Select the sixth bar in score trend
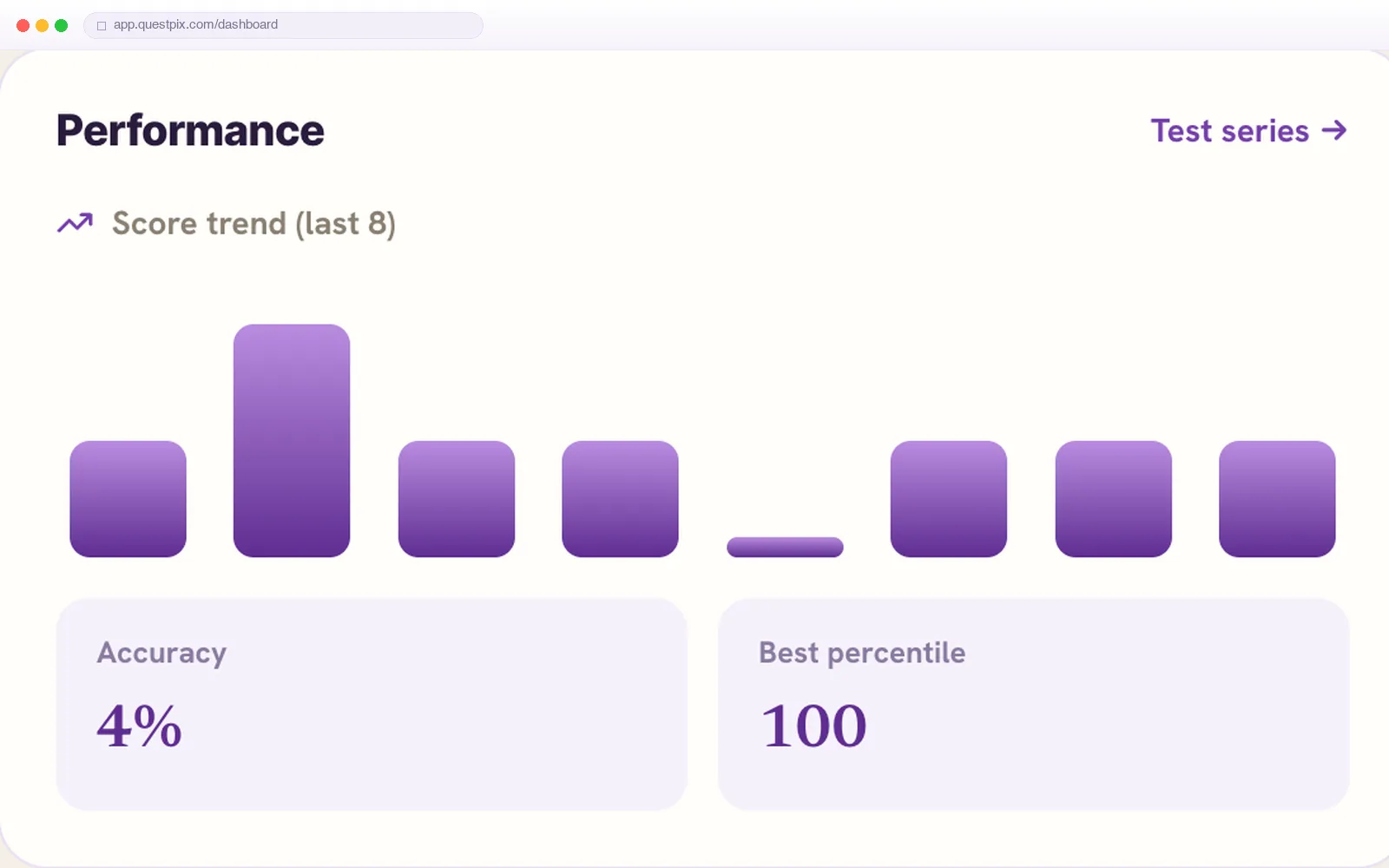1389x868 pixels. click(949, 499)
